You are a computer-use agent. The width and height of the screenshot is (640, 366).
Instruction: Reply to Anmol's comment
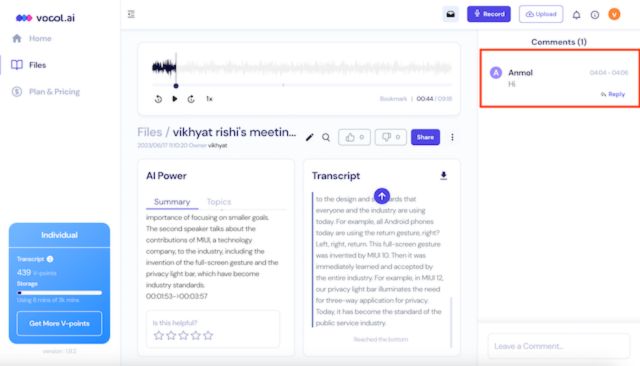[x=613, y=94]
